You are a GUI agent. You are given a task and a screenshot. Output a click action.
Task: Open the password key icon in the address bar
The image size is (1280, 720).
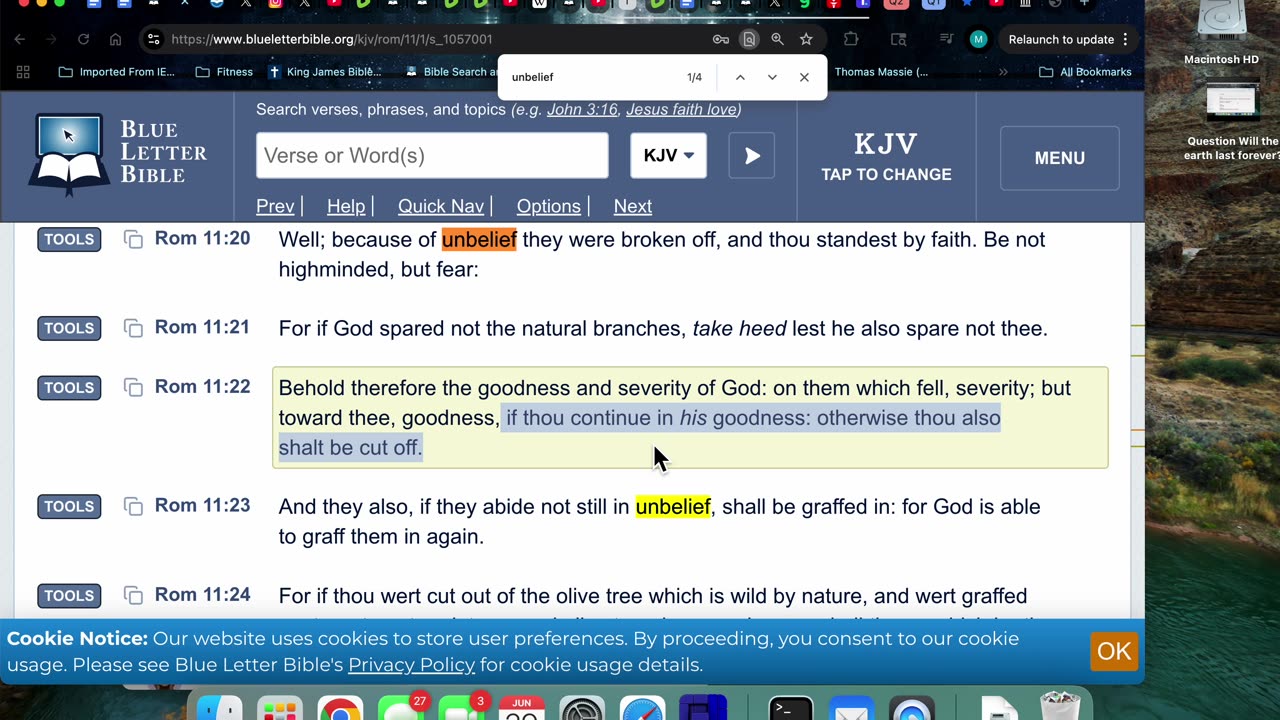point(720,39)
